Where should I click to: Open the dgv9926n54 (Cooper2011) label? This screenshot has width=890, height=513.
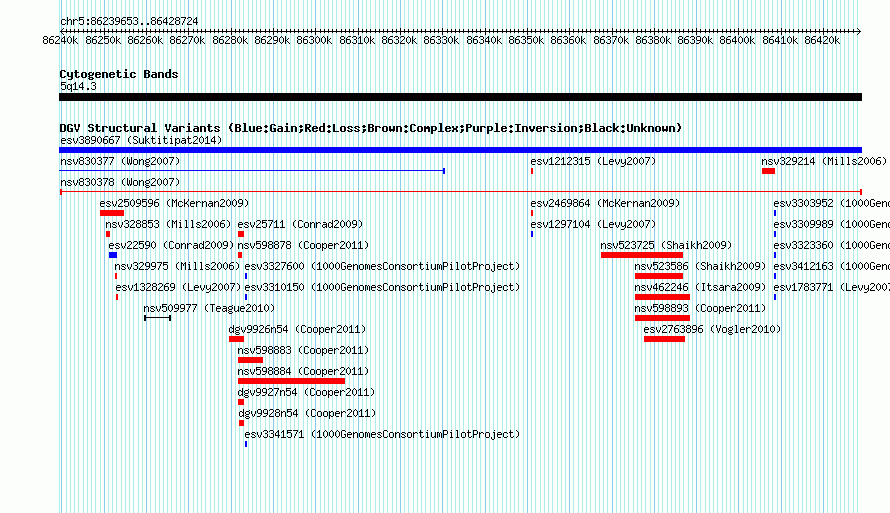tap(297, 329)
